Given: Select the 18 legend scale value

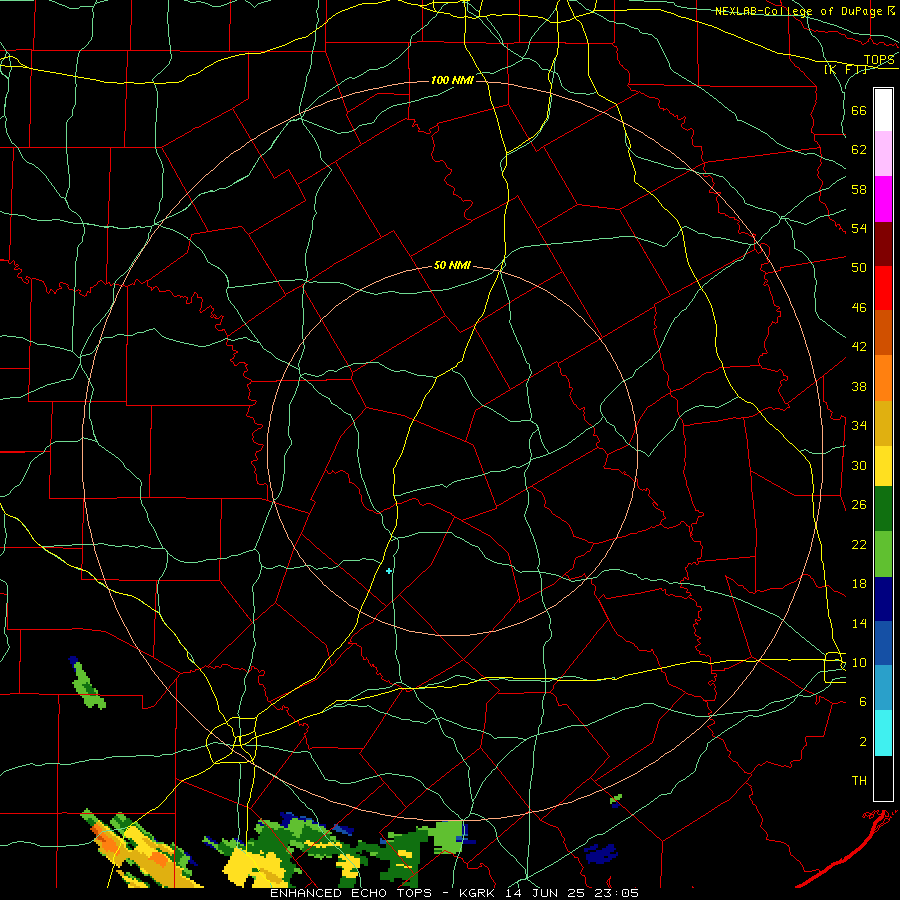Looking at the screenshot, I should (x=859, y=584).
